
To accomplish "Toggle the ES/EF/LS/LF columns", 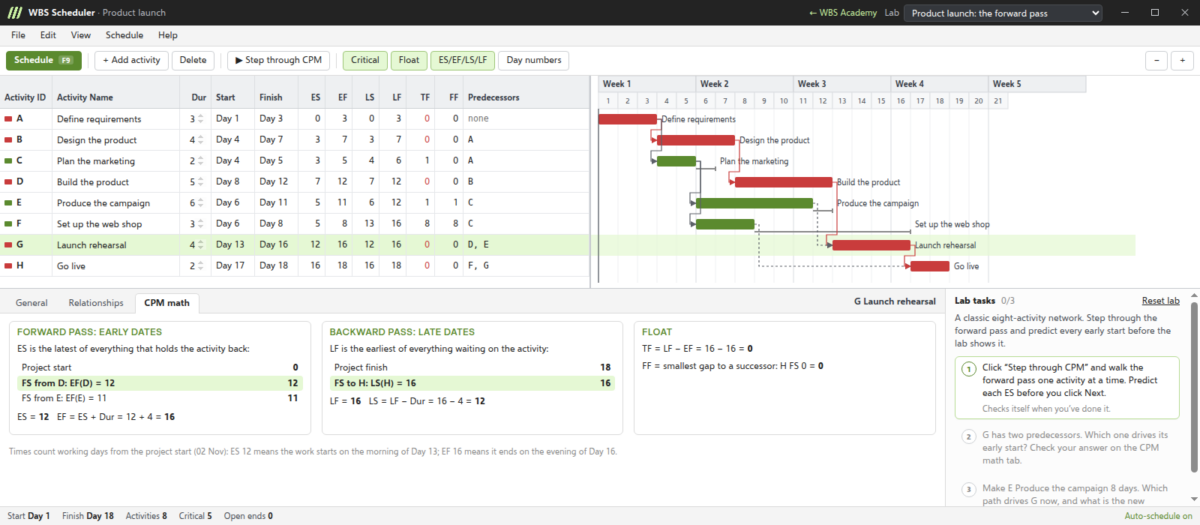I will click(463, 60).
